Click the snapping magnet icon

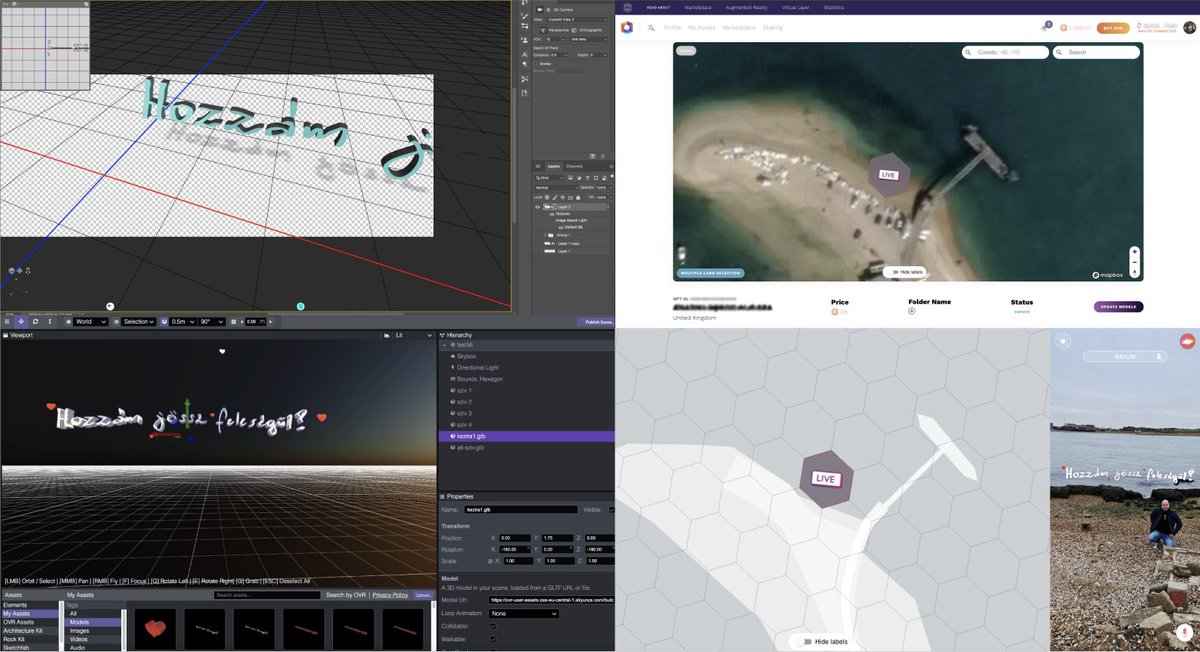point(164,321)
